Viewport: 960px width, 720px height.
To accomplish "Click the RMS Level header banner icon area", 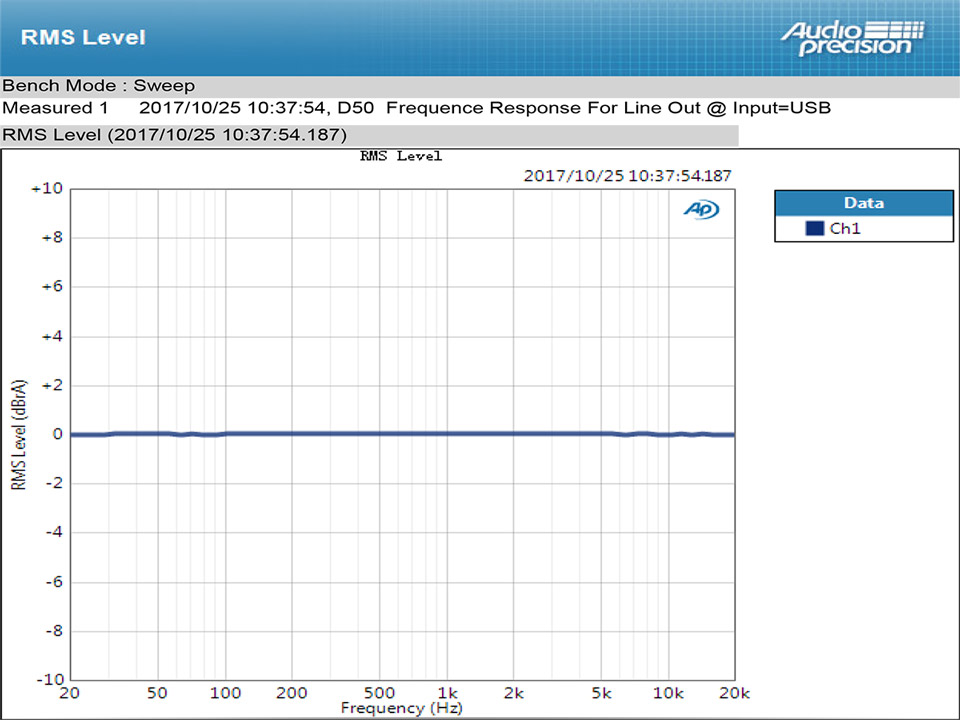I will point(83,36).
